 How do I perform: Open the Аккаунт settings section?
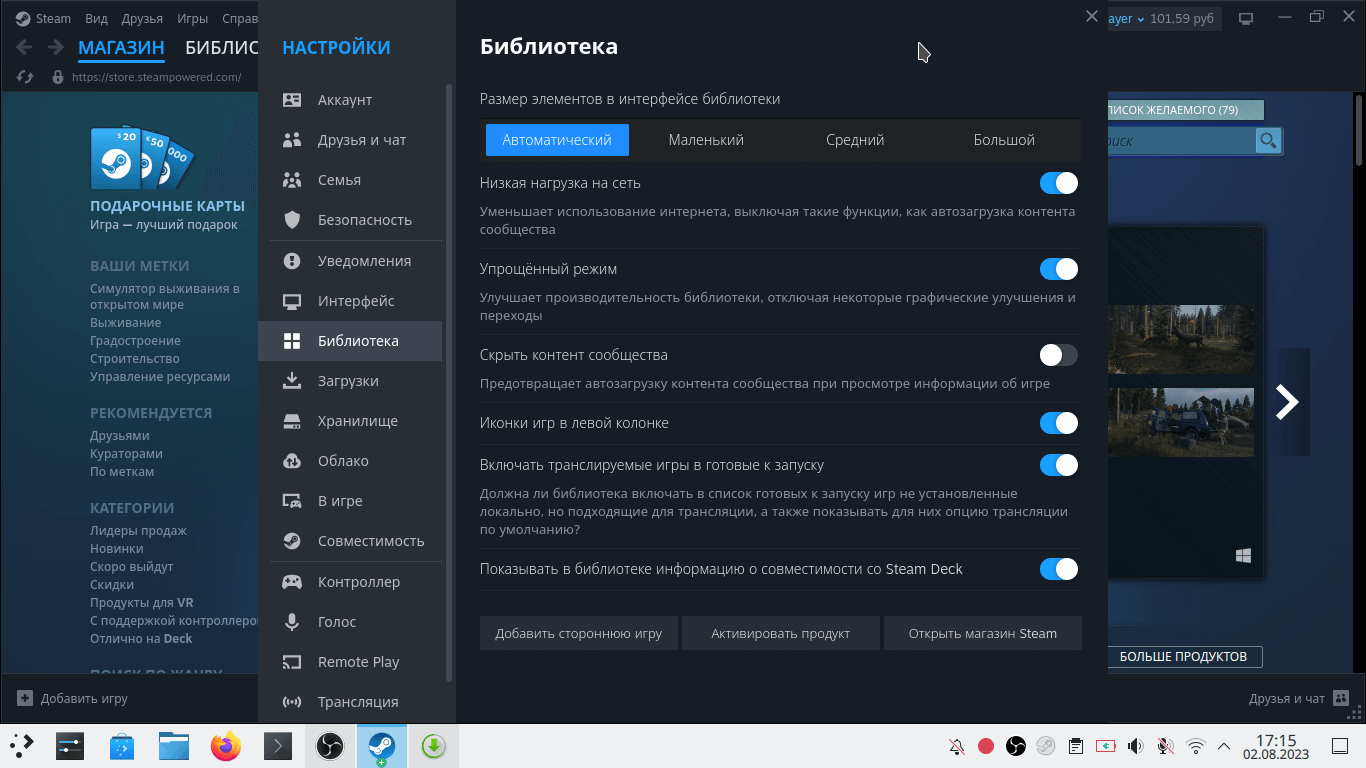pos(350,100)
